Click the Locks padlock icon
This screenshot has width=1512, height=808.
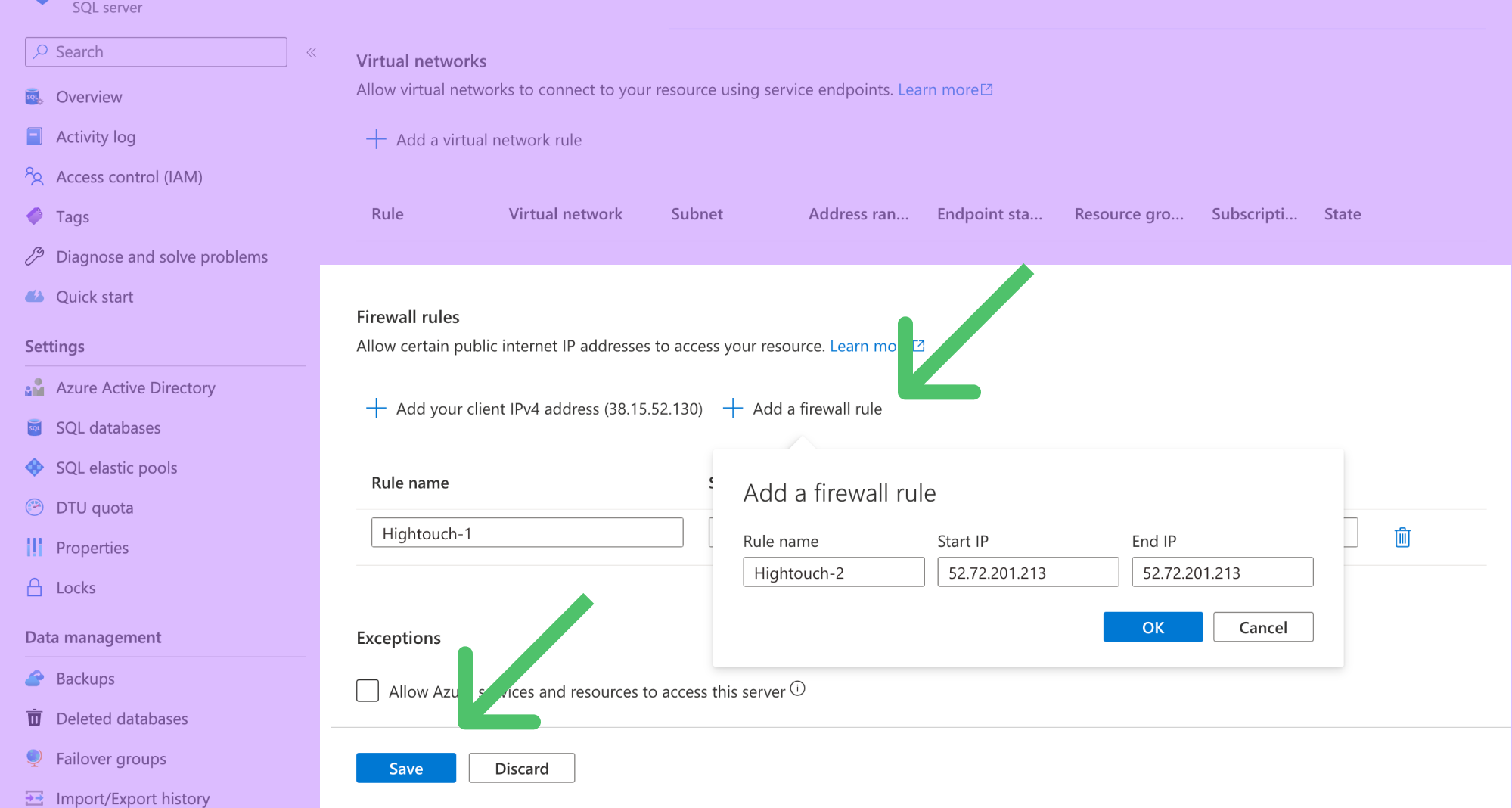click(x=34, y=588)
